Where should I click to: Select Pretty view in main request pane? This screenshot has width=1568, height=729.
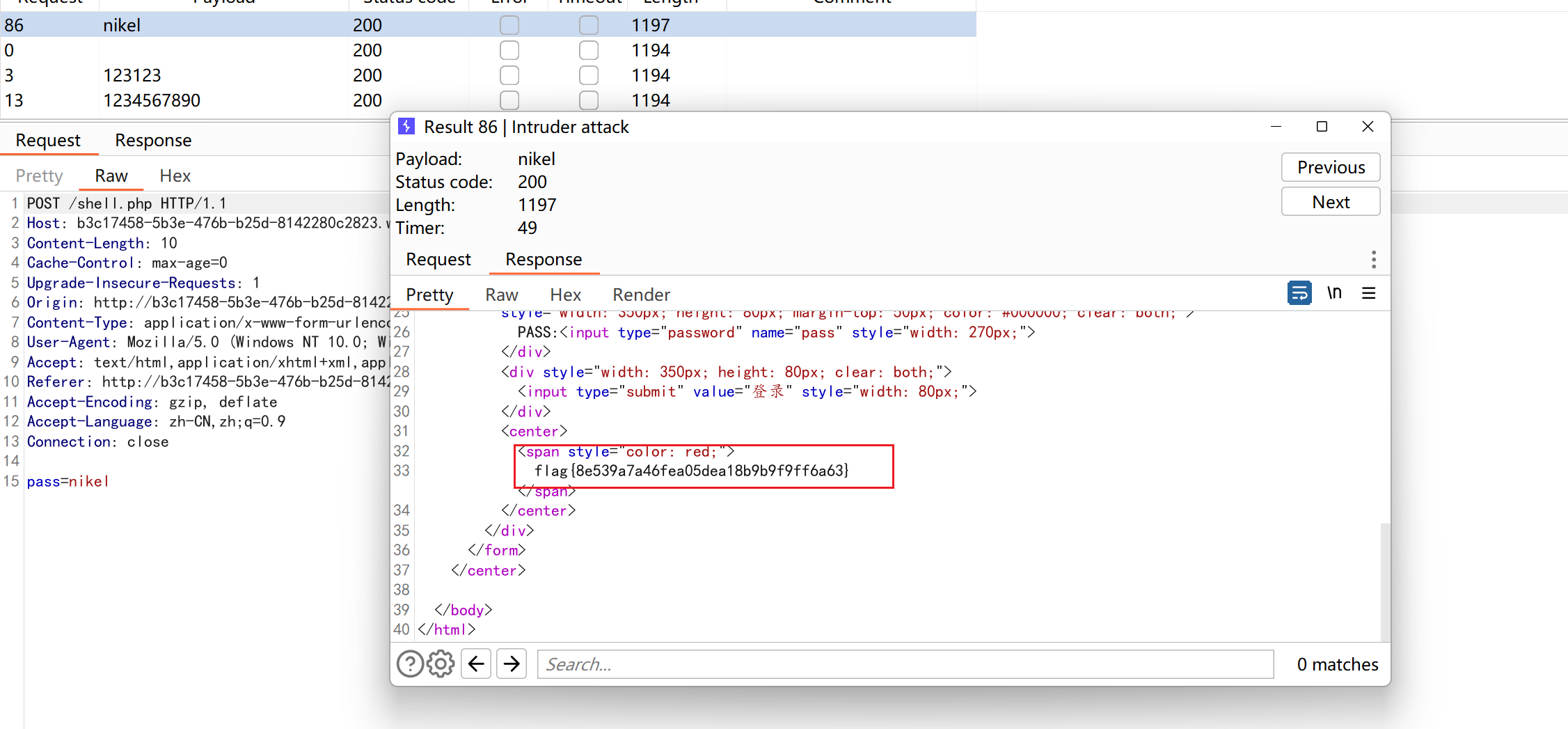39,175
